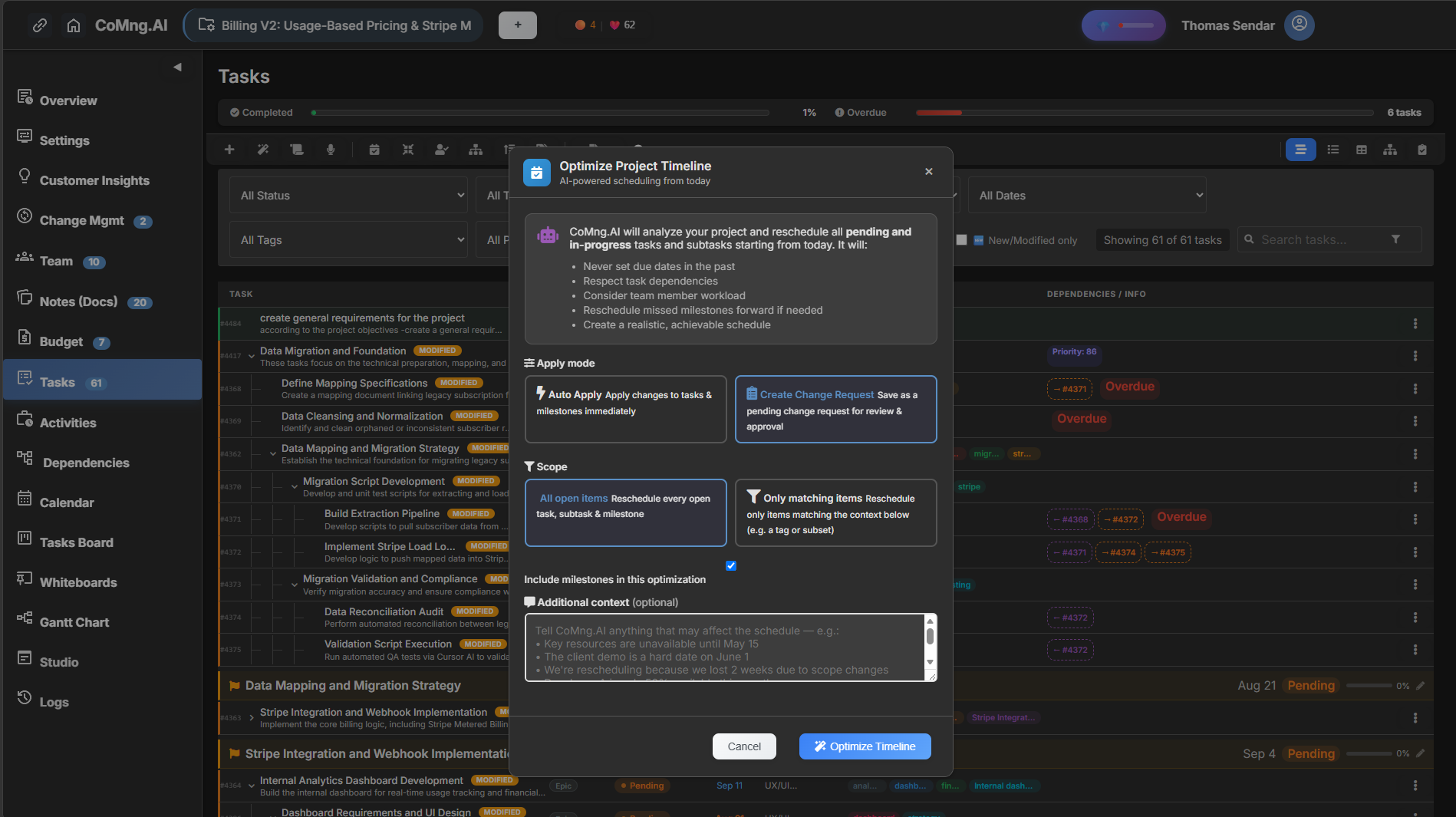Image resolution: width=1456 pixels, height=817 pixels.
Task: Click the #4368 dependency tag
Action: coord(1070,519)
